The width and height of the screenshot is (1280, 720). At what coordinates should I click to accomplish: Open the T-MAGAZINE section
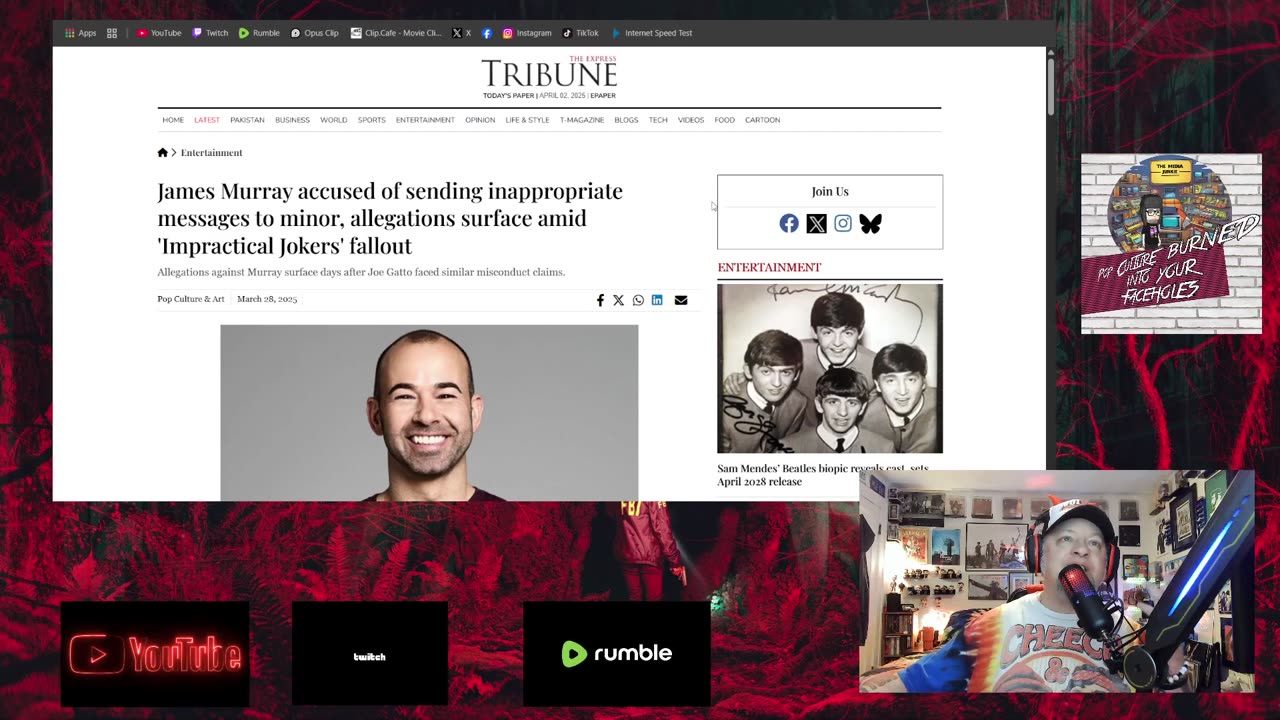click(582, 120)
